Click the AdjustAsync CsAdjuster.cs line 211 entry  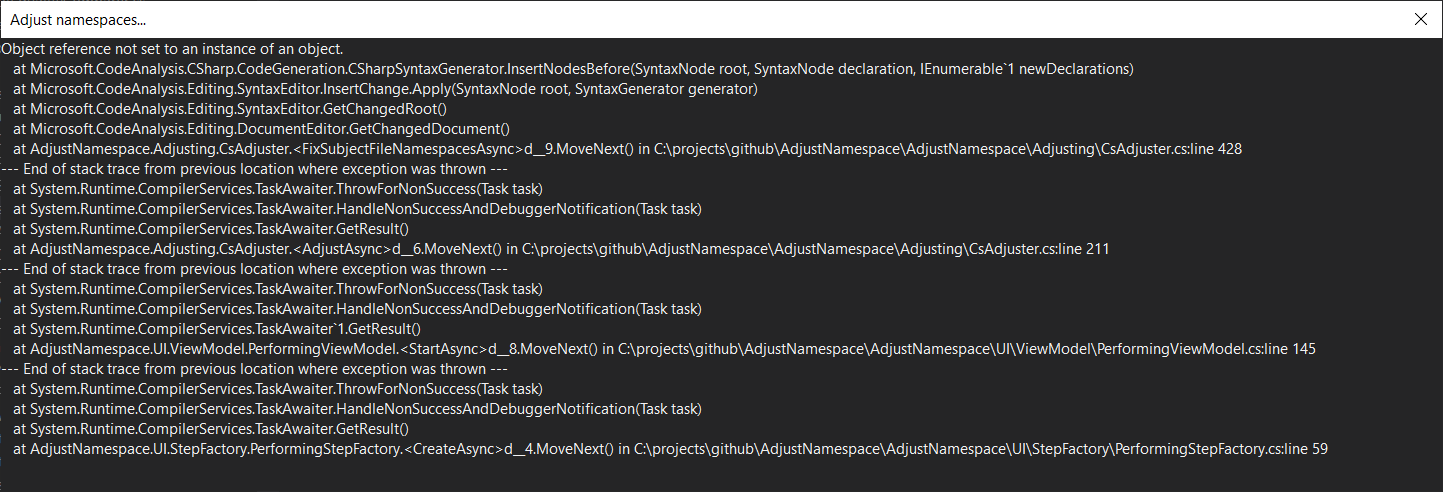pos(561,249)
